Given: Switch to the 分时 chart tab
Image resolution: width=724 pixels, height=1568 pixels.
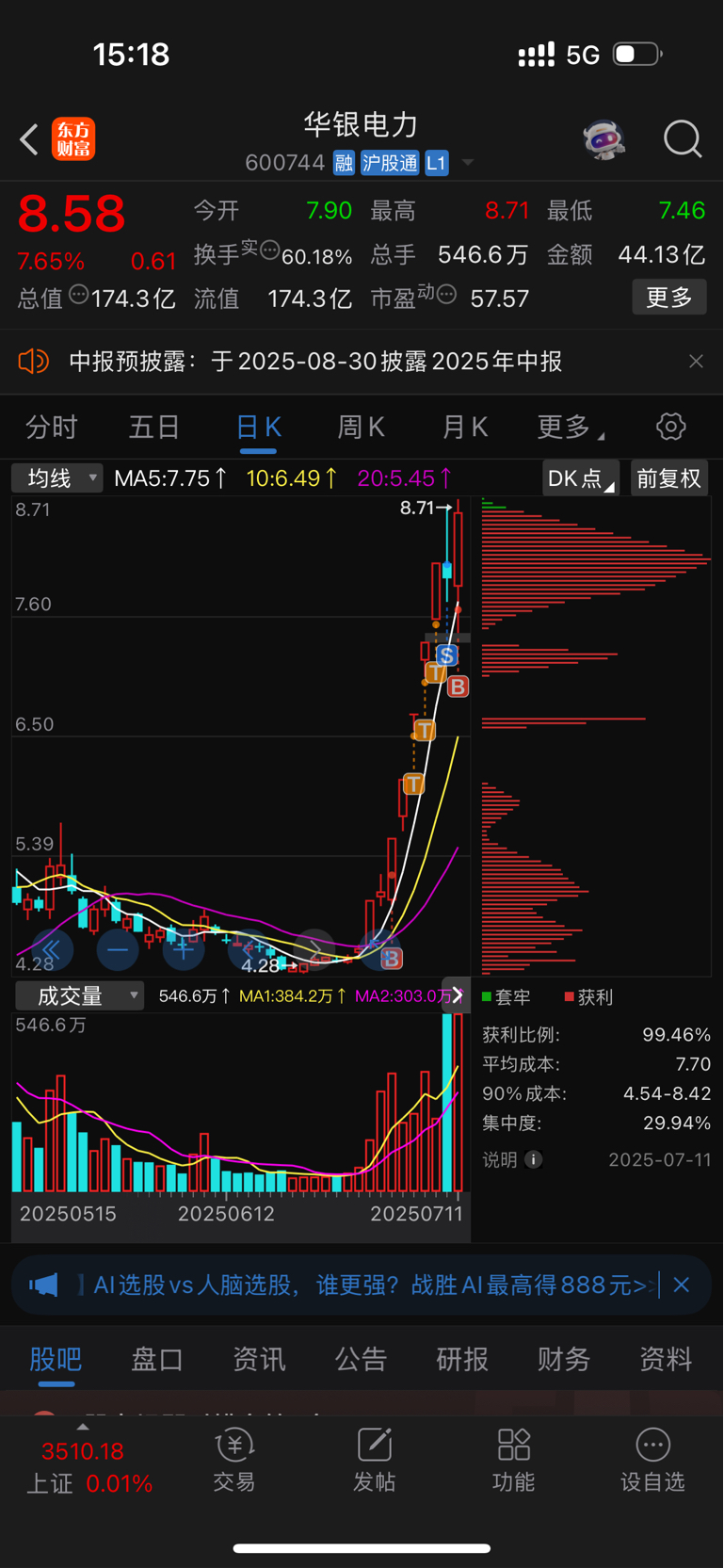Looking at the screenshot, I should (52, 428).
